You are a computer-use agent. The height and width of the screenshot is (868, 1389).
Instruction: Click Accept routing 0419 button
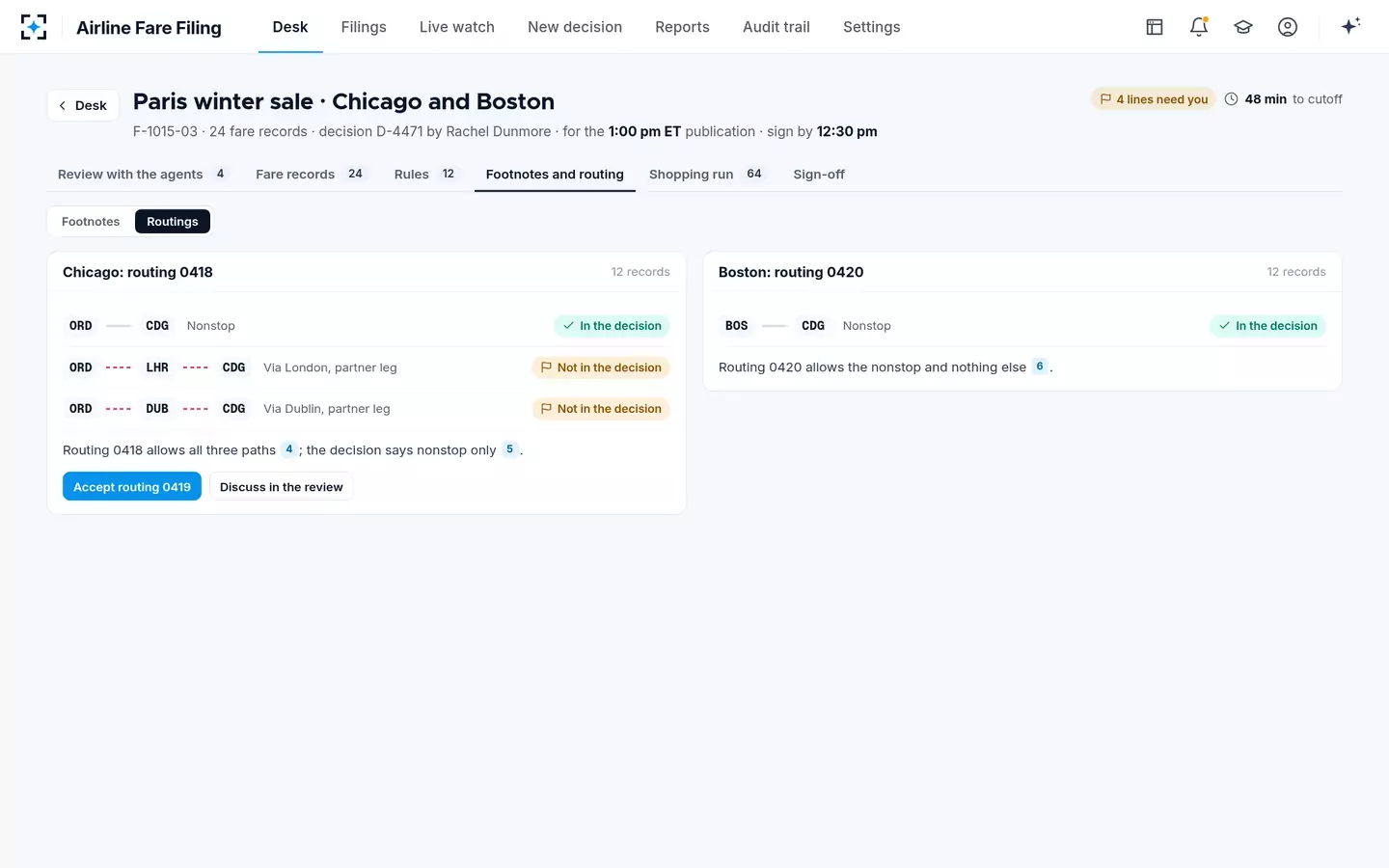click(x=132, y=487)
